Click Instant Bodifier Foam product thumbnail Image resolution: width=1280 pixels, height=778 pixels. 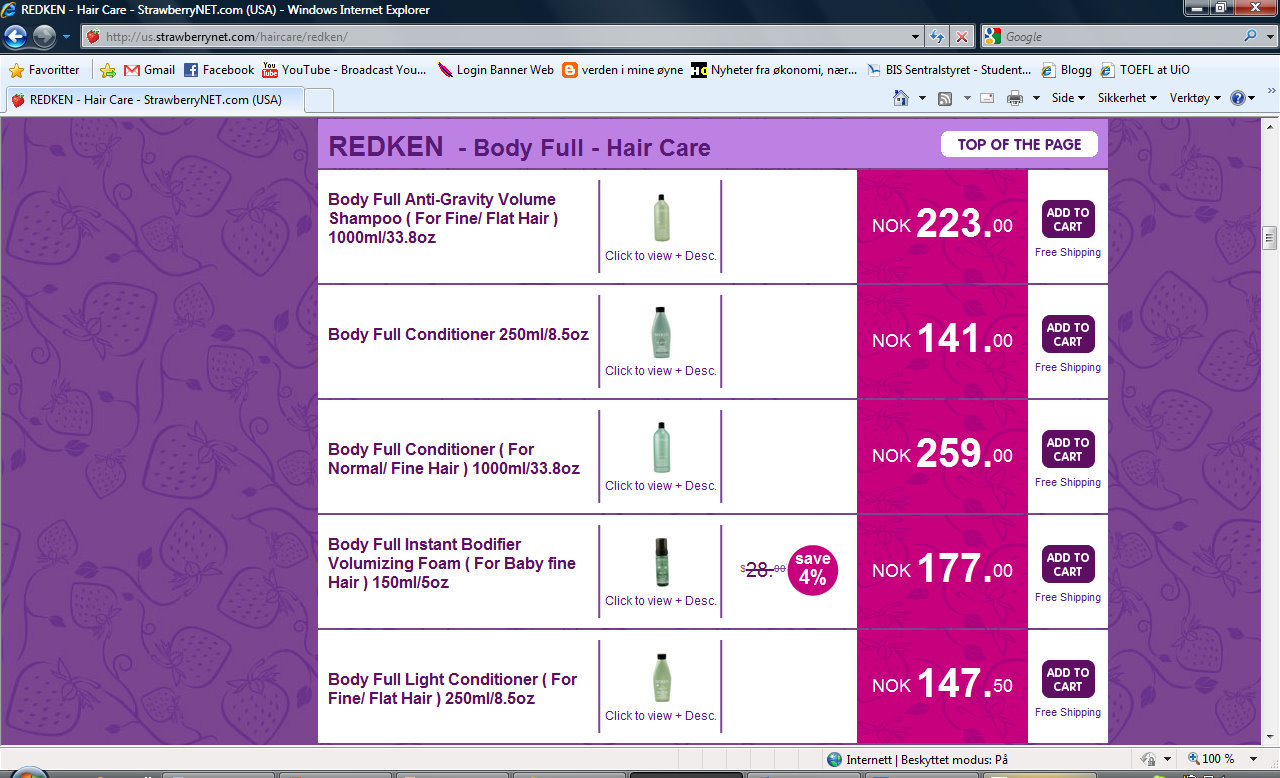660,562
